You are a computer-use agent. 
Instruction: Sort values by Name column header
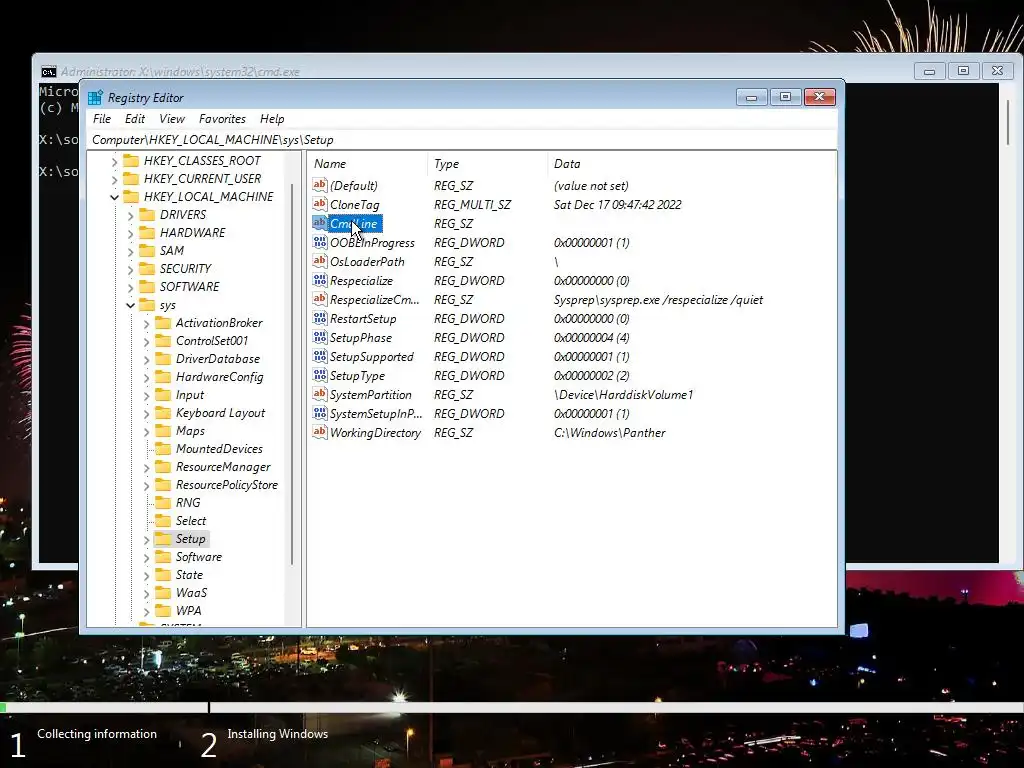tap(368, 164)
